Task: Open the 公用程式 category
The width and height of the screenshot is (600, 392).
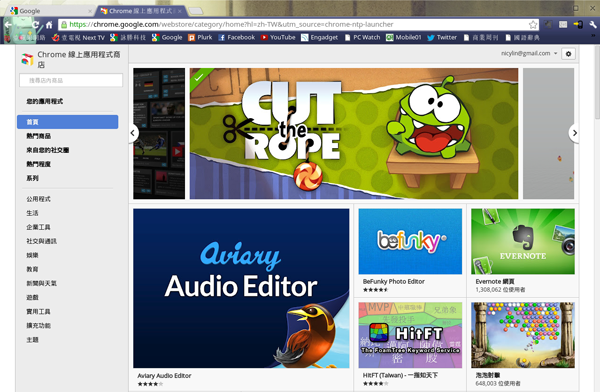Action: pyautogui.click(x=38, y=199)
